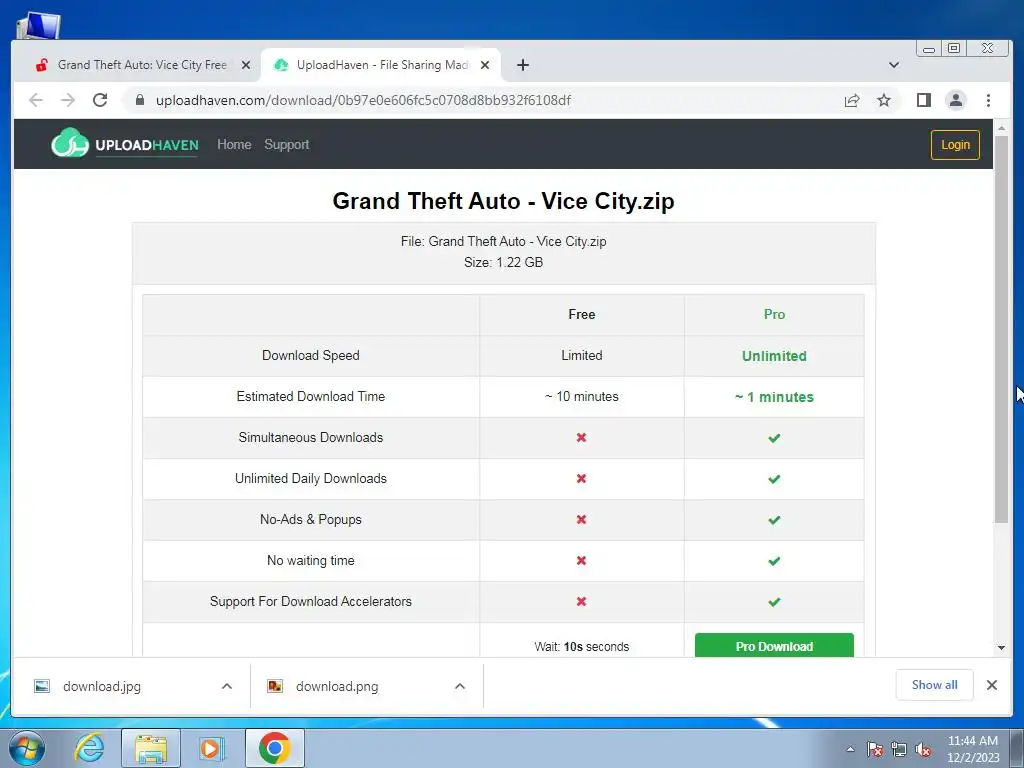Bookmark this page with star icon
Viewport: 1024px width, 768px height.
coord(884,100)
